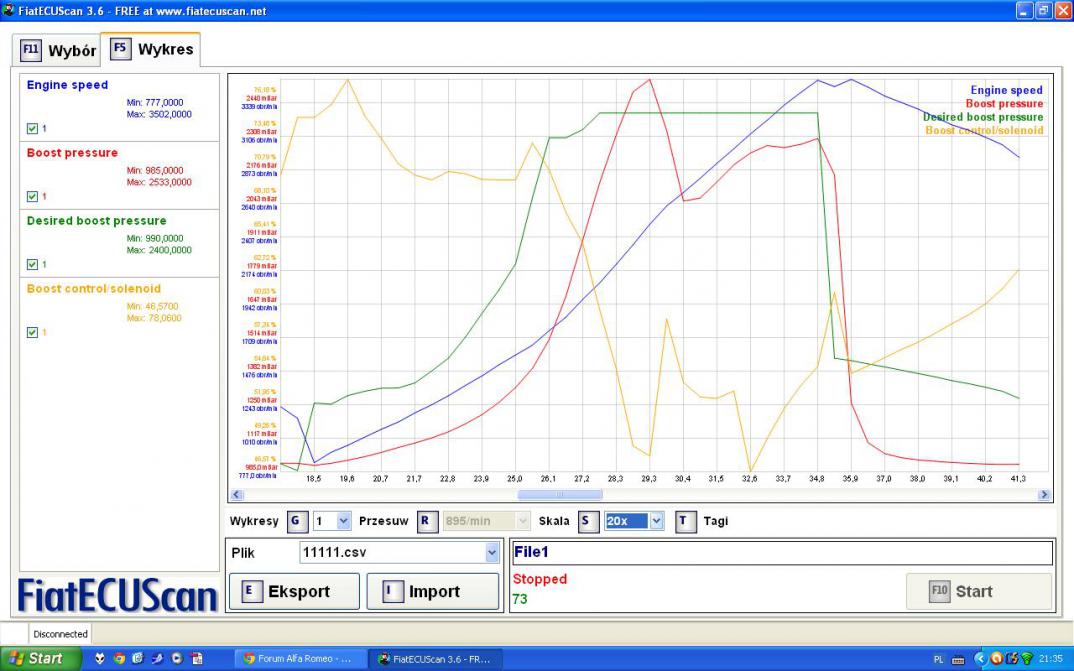The height and width of the screenshot is (671, 1074).
Task: Launch Chrome from the quick launch bar
Action: [x=119, y=659]
